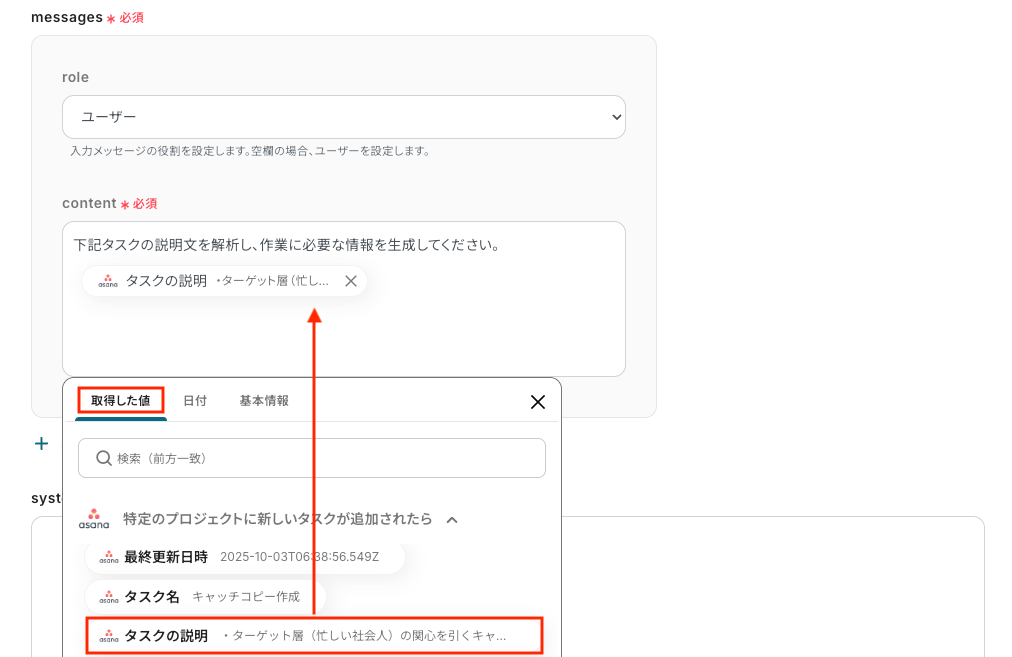Image resolution: width=1012 pixels, height=657 pixels.
Task: Collapse the 特定のプロジェクト section chevron
Action: click(x=452, y=520)
